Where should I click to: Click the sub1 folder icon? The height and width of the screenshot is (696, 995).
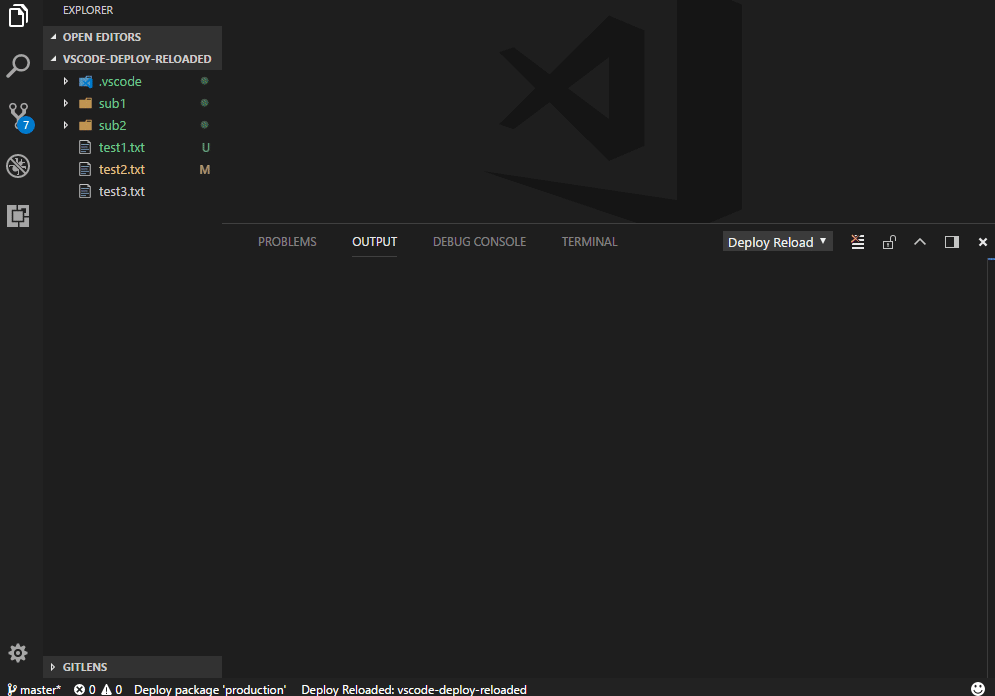[x=85, y=103]
